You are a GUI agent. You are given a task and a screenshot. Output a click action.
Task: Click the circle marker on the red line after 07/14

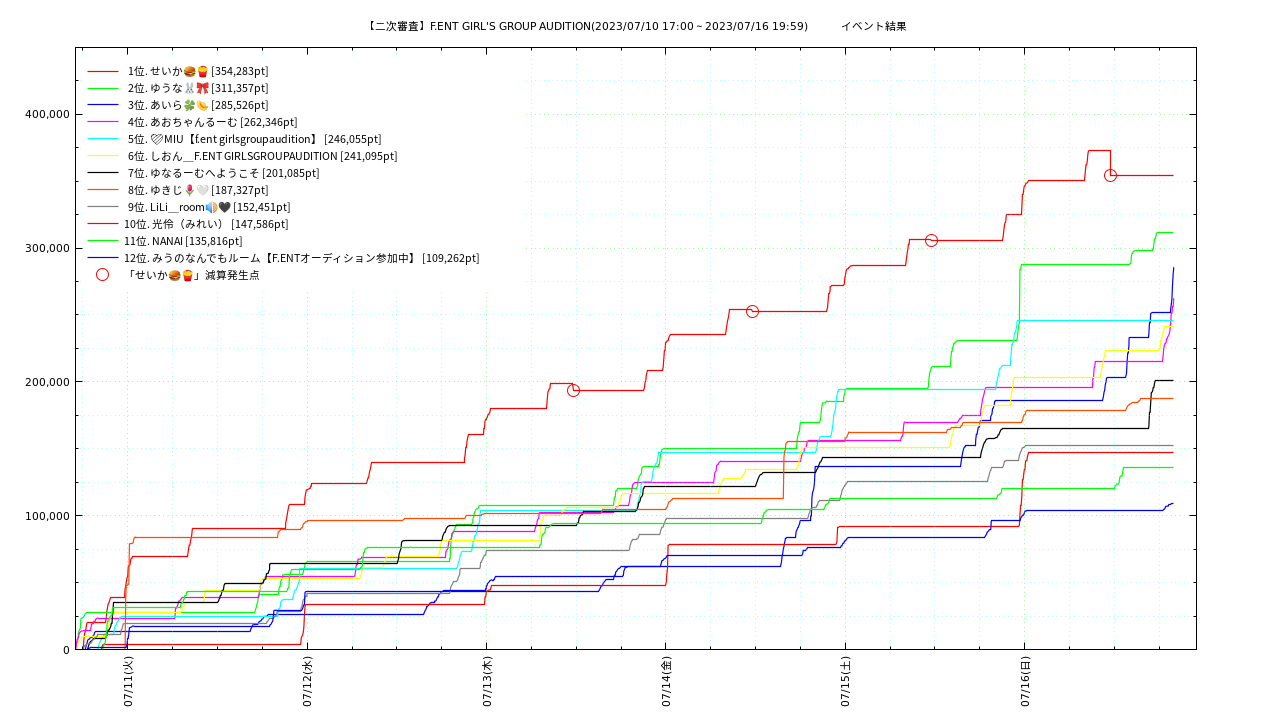752,312
